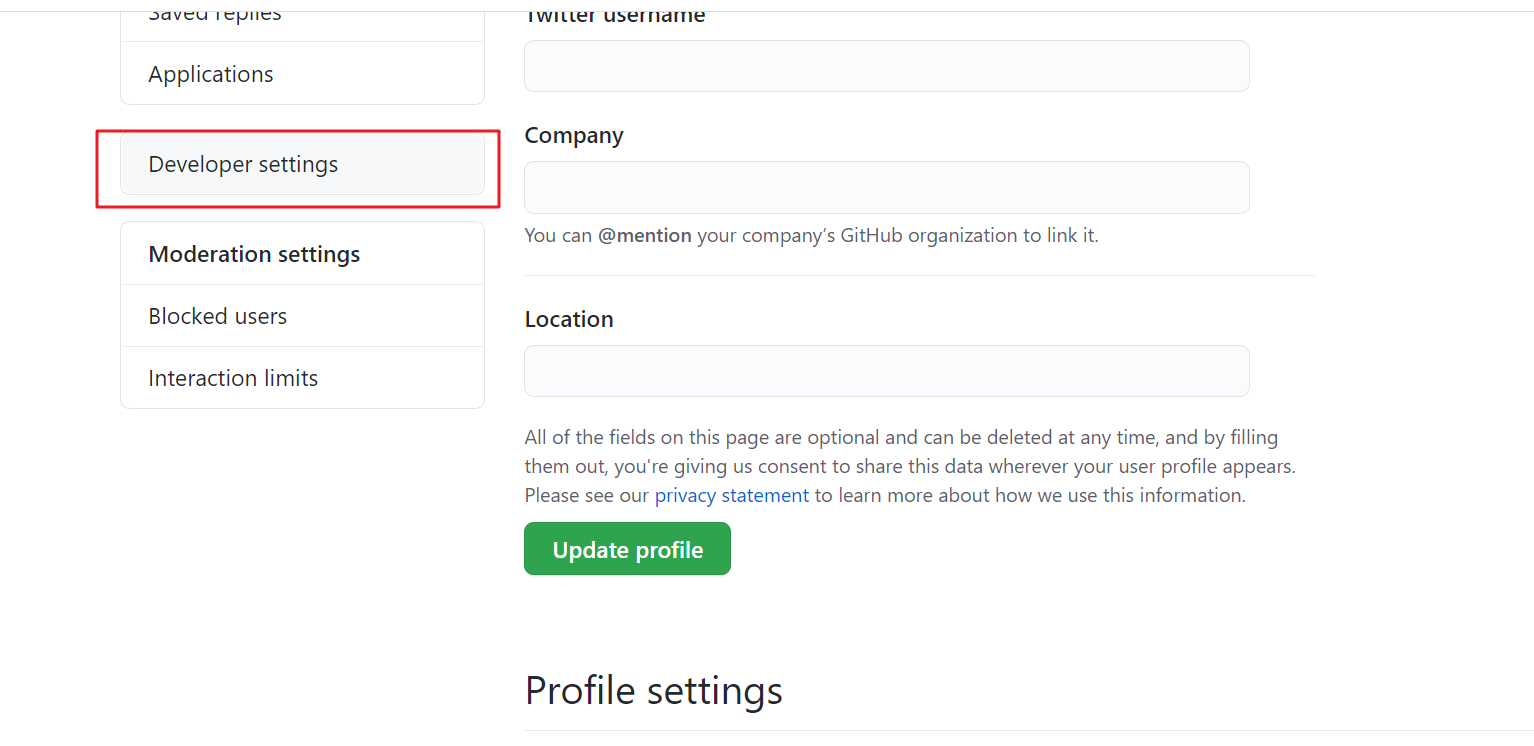The image size is (1534, 746).
Task: Click the divider line above Location
Action: point(919,275)
